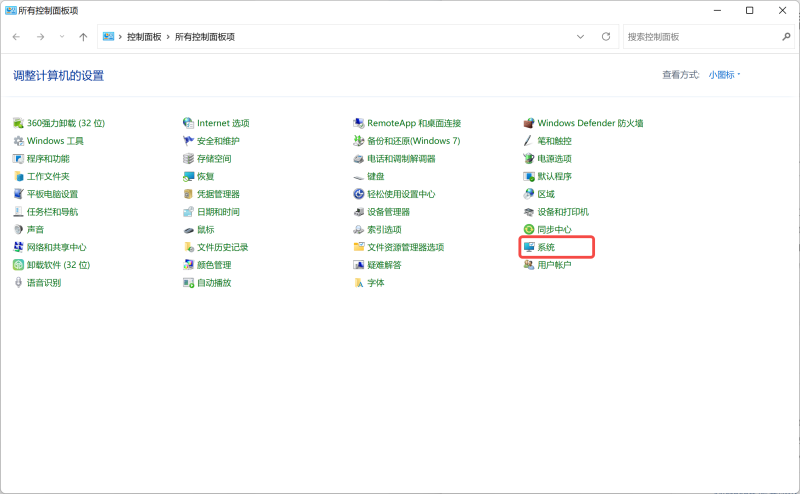Open the 轻松使用设置中心 icon
The height and width of the screenshot is (494, 800).
(359, 194)
